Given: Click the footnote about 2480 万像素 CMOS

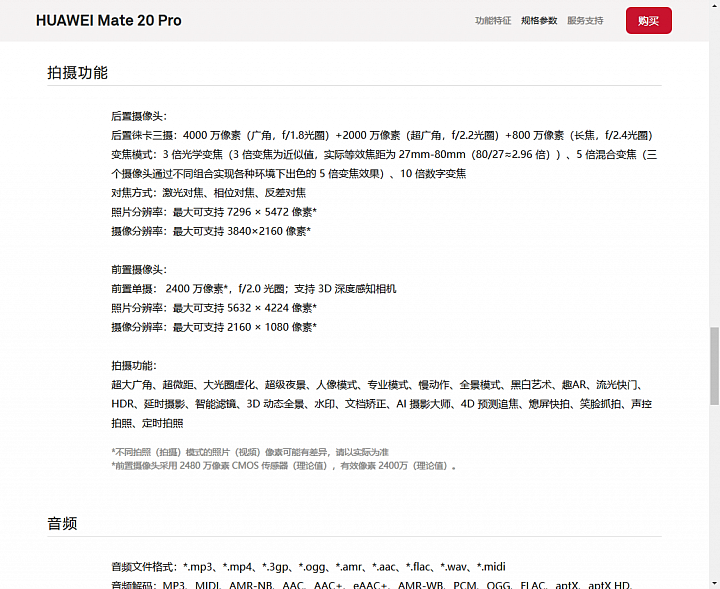Looking at the screenshot, I should 284,466.
